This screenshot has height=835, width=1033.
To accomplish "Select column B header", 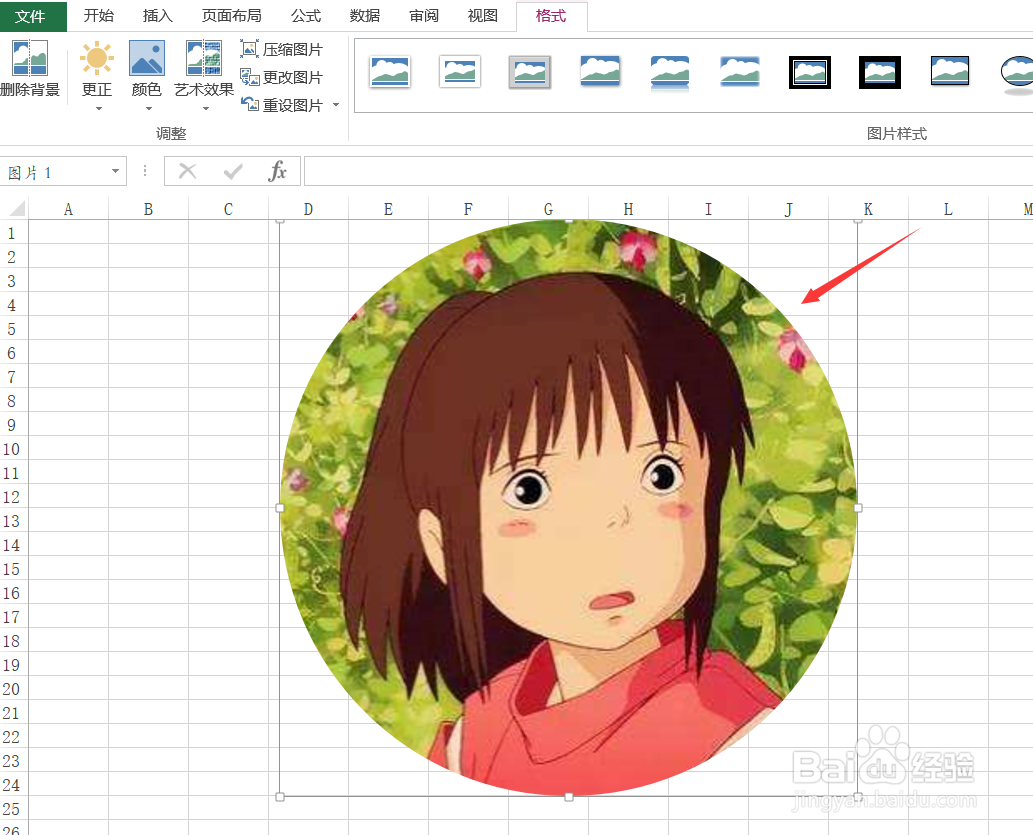I will click(148, 209).
